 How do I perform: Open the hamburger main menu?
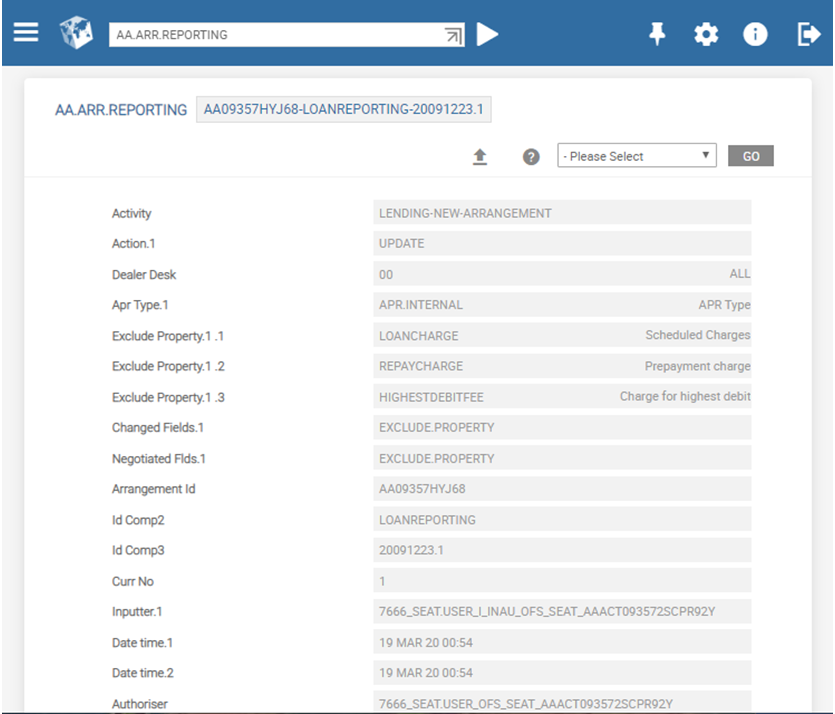pos(26,33)
